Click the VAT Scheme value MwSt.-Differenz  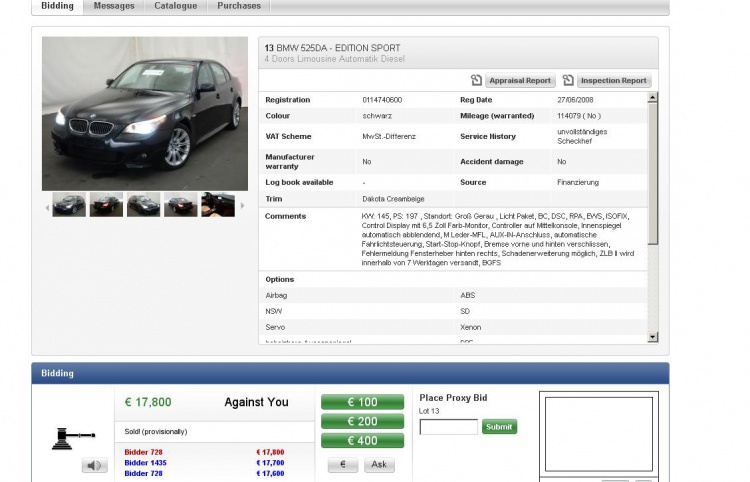[389, 136]
